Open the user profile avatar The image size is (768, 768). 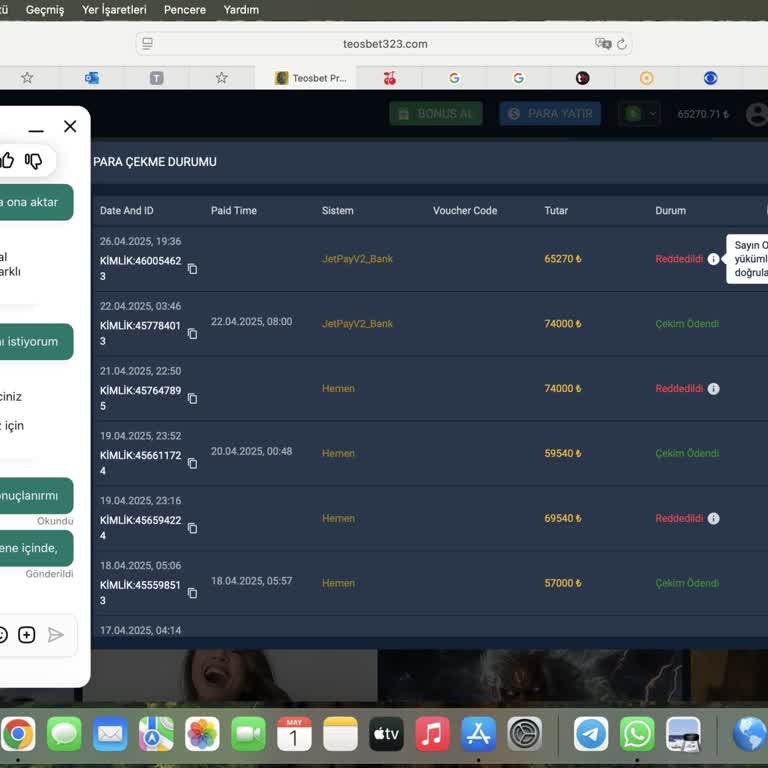pyautogui.click(x=757, y=114)
